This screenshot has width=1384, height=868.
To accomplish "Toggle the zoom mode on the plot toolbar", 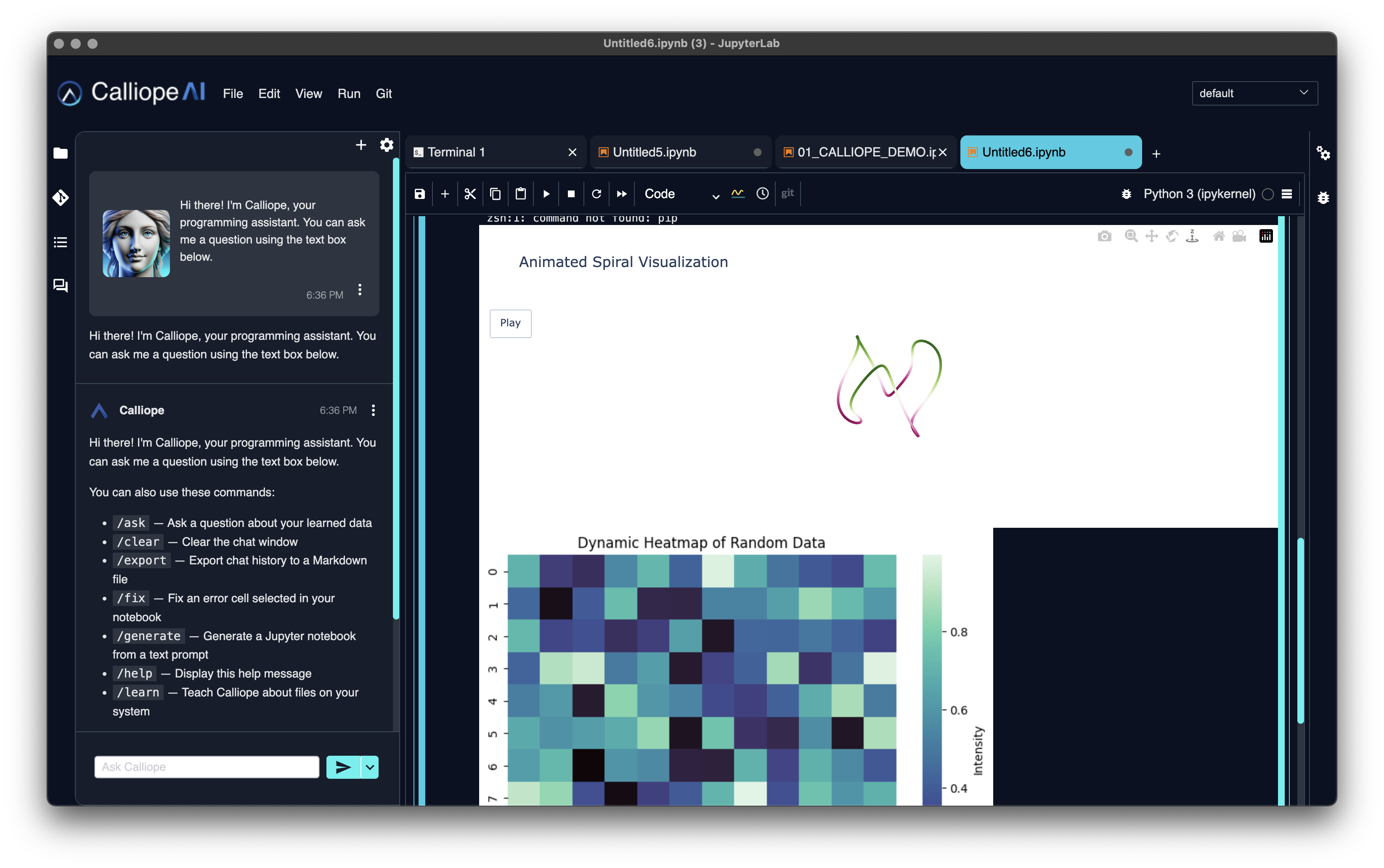I will [1131, 236].
